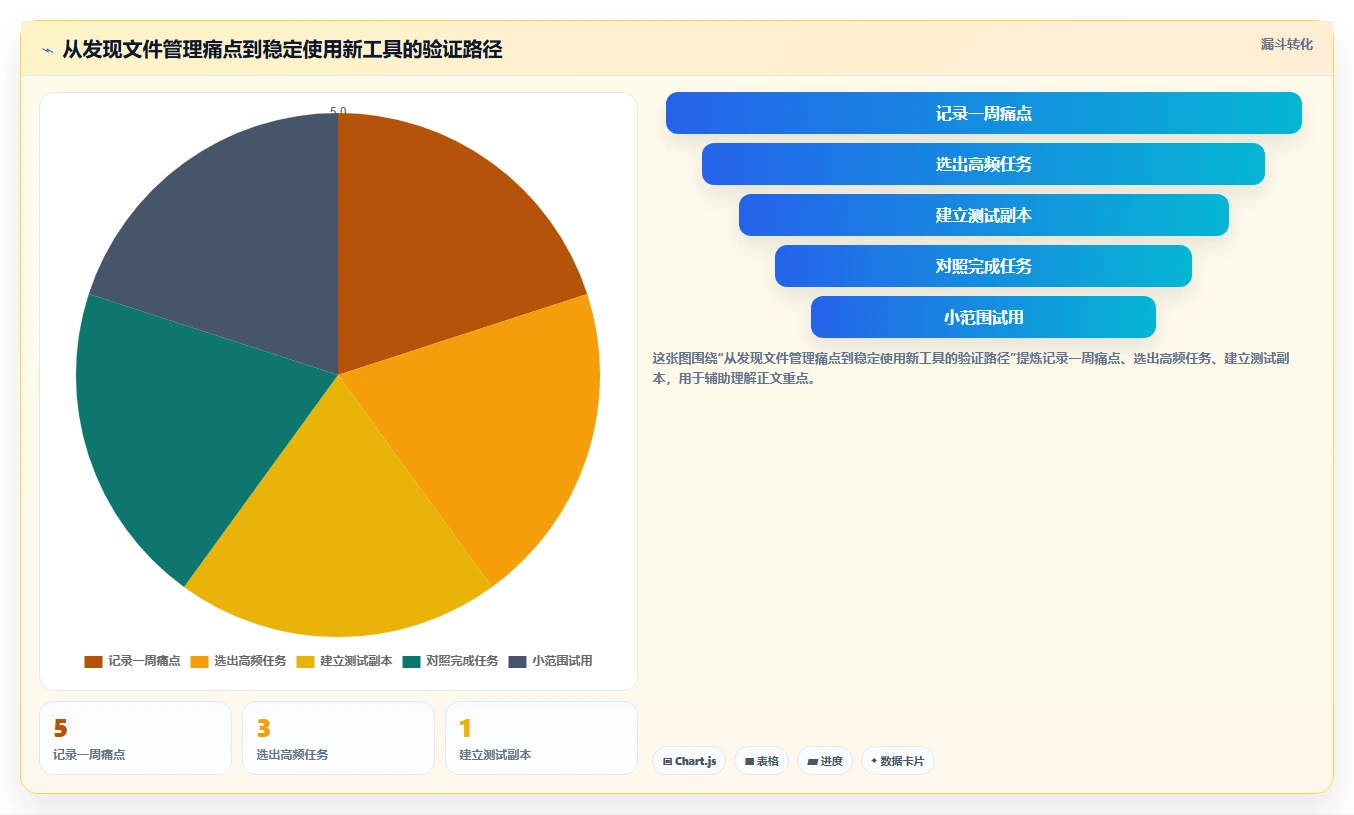Toggle 建立测试副本 legend entry
This screenshot has height=815, width=1354.
pos(344,661)
